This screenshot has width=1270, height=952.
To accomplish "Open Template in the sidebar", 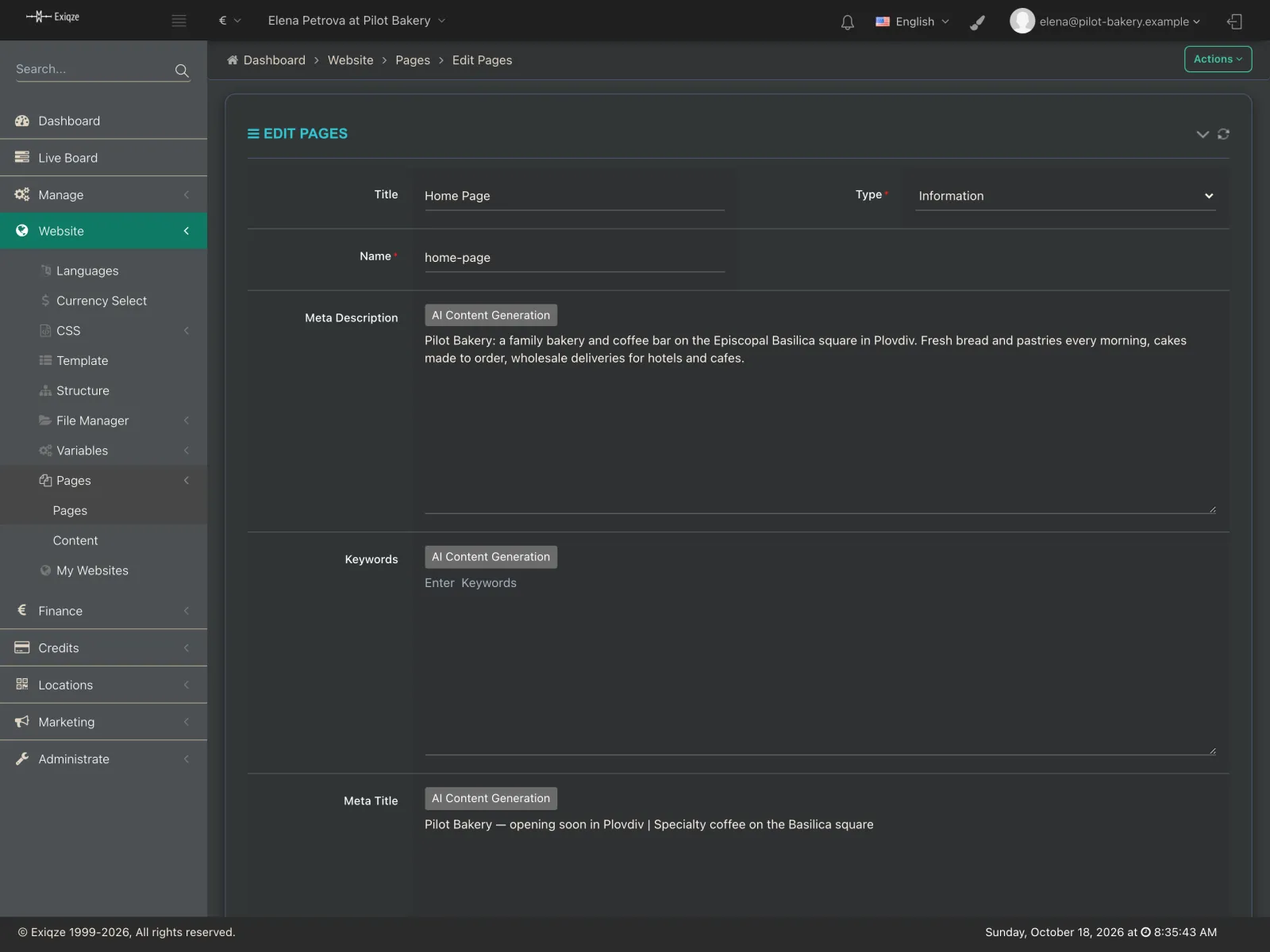I will tap(82, 360).
